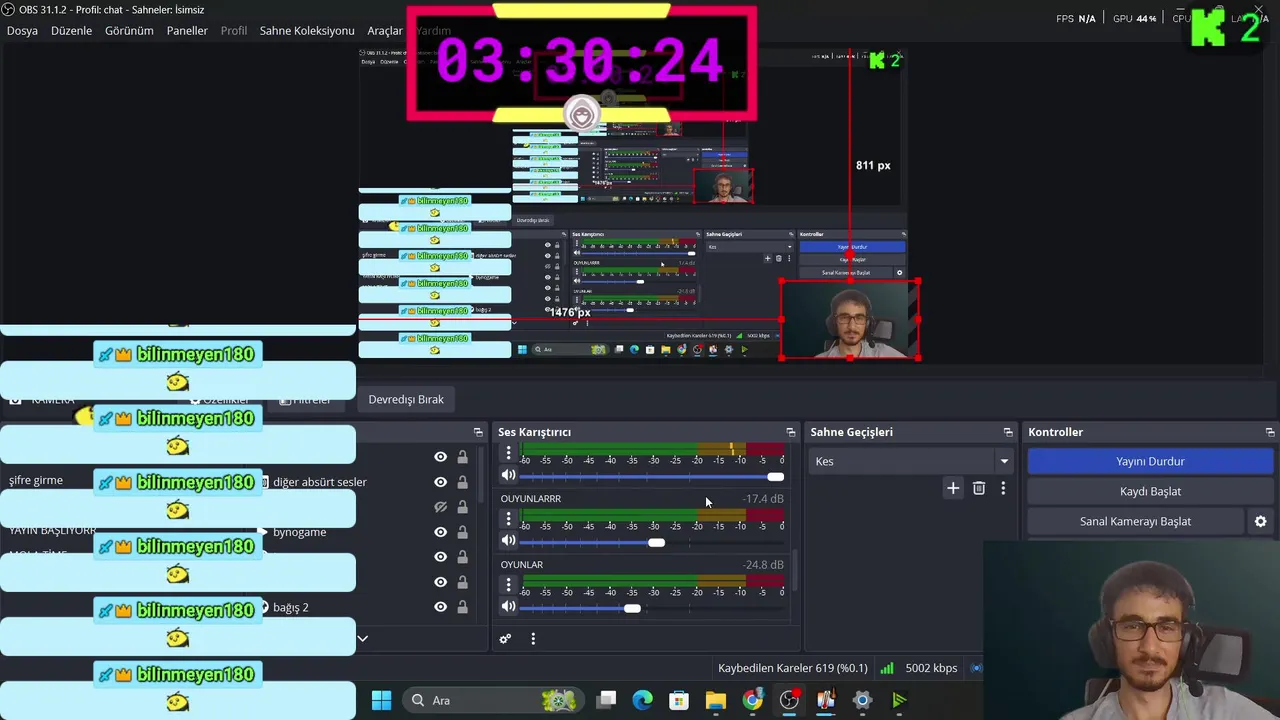Undock the sources panel left of Ses Karıştırıcı
Viewport: 1280px width, 720px height.
click(478, 432)
